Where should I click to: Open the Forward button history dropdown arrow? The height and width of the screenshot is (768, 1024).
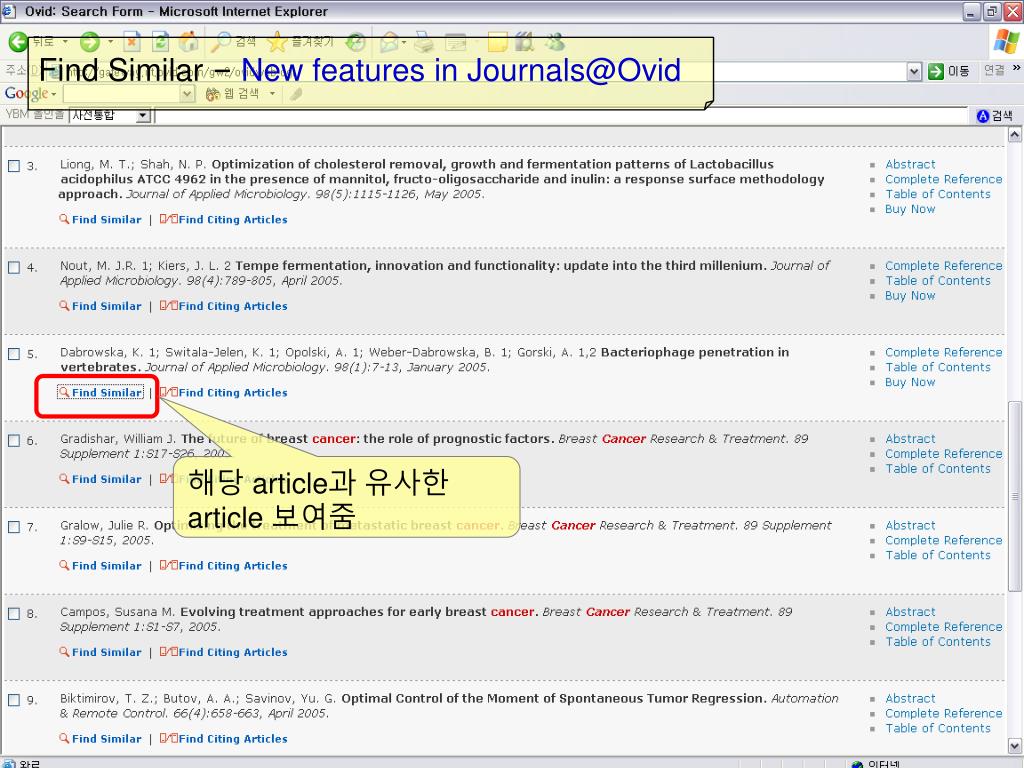[110, 42]
